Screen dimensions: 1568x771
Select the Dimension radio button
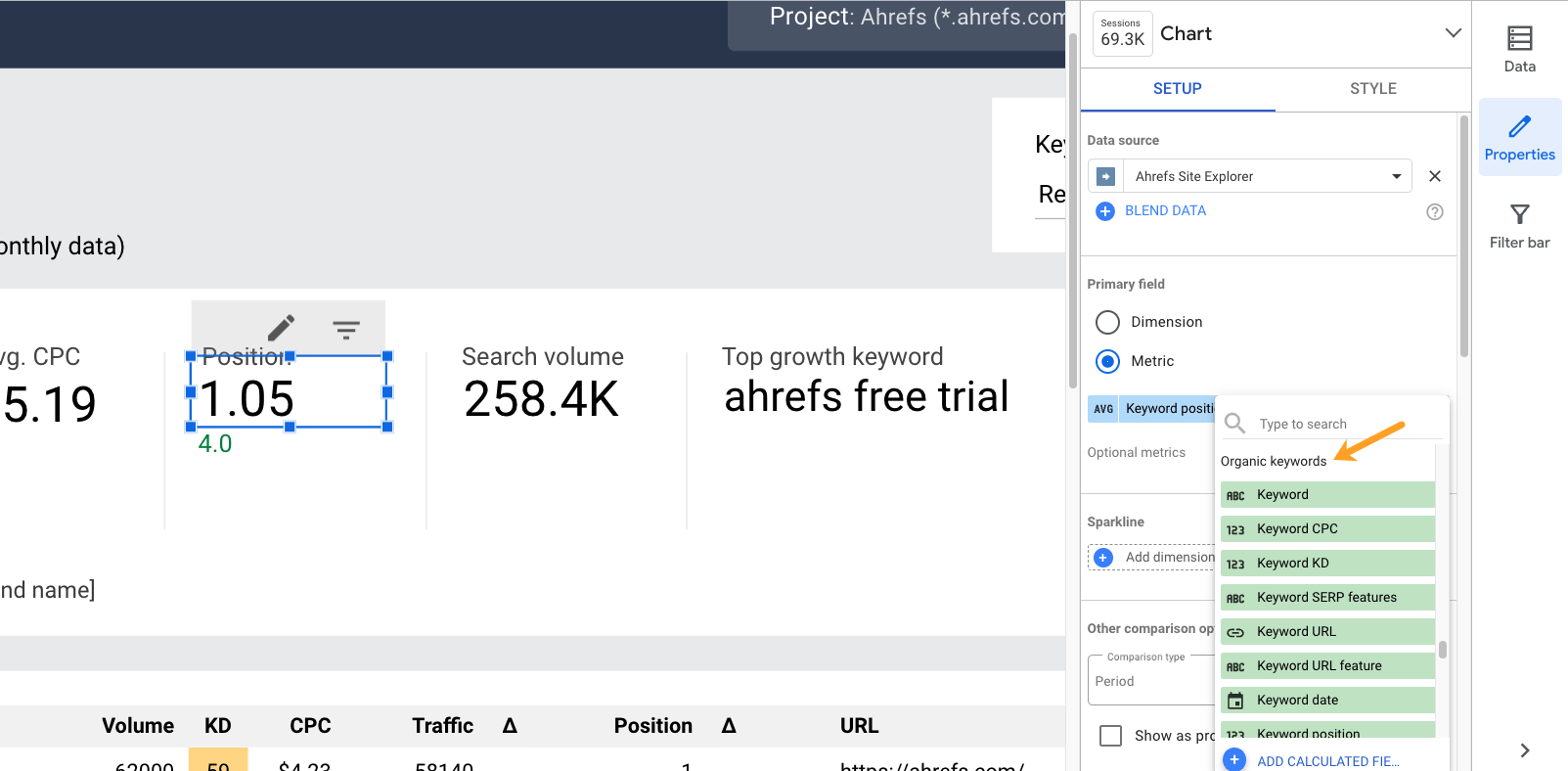(x=1107, y=322)
